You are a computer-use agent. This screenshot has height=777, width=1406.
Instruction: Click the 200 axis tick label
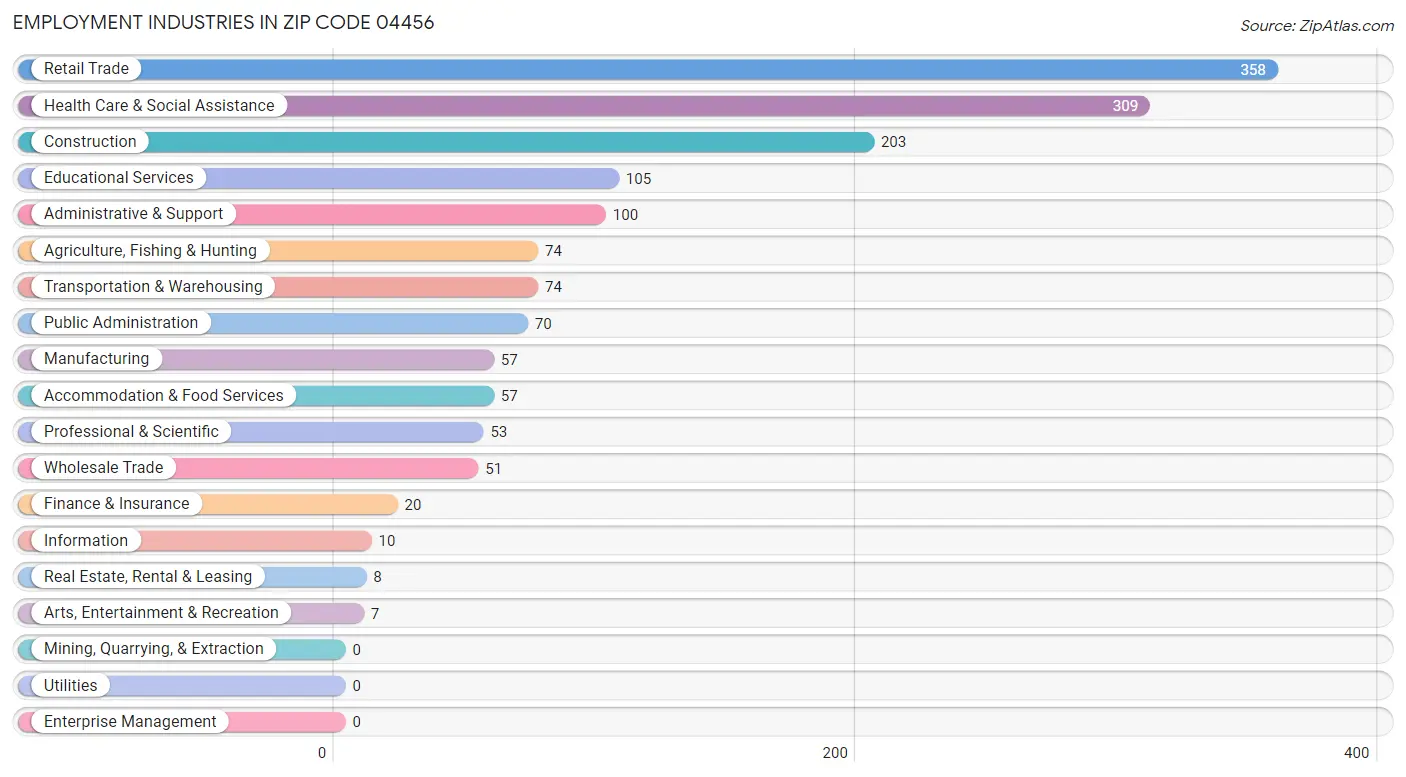point(835,753)
